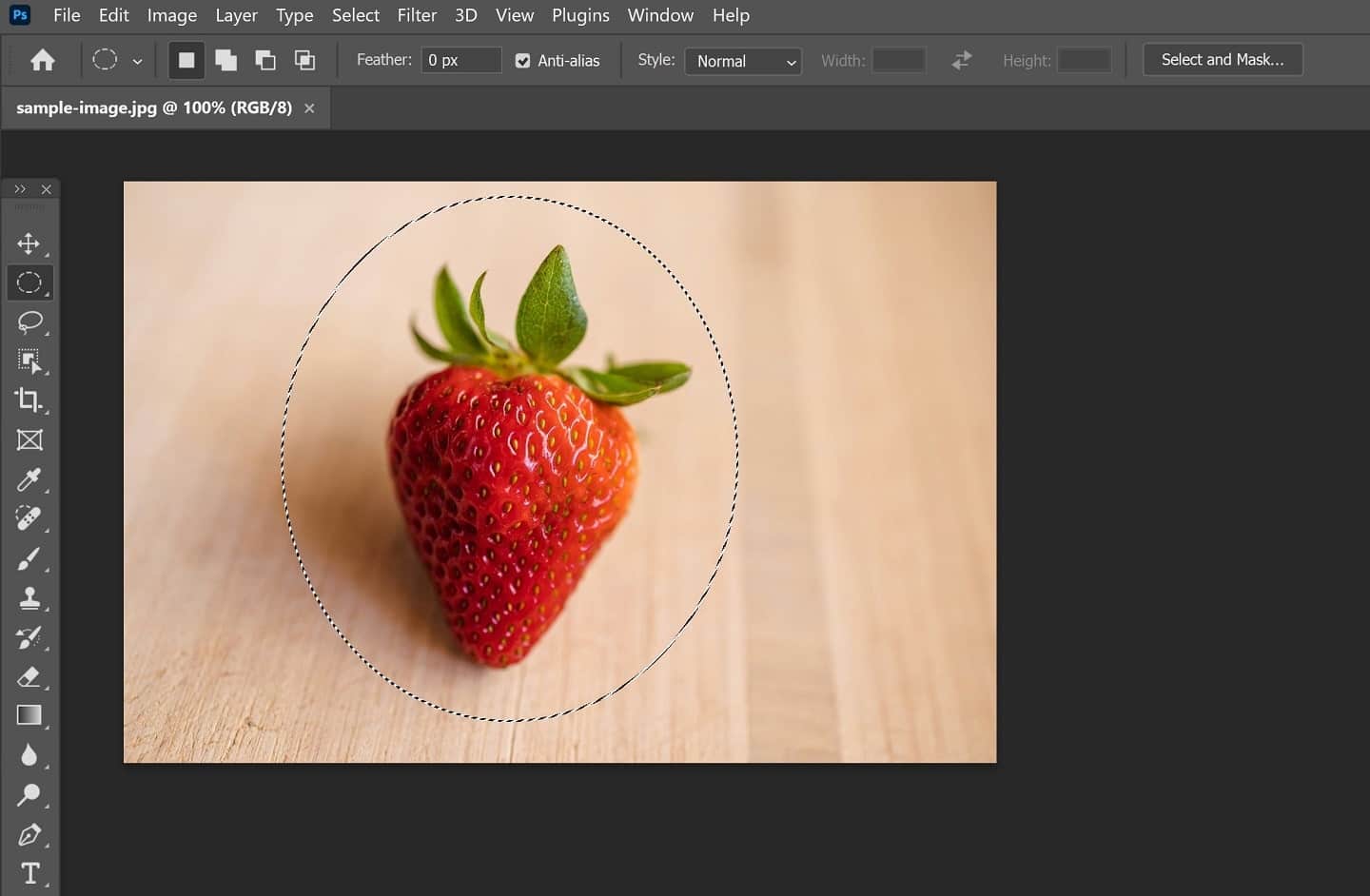Select the Clone Stamp tool
The image size is (1370, 896).
click(29, 598)
